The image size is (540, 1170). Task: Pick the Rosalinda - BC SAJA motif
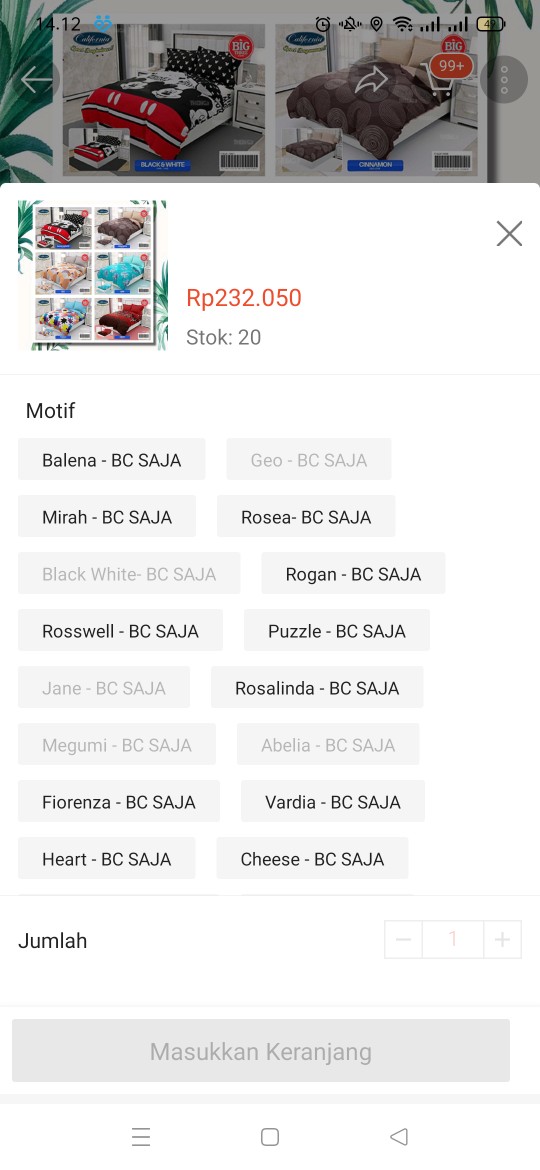click(x=317, y=687)
